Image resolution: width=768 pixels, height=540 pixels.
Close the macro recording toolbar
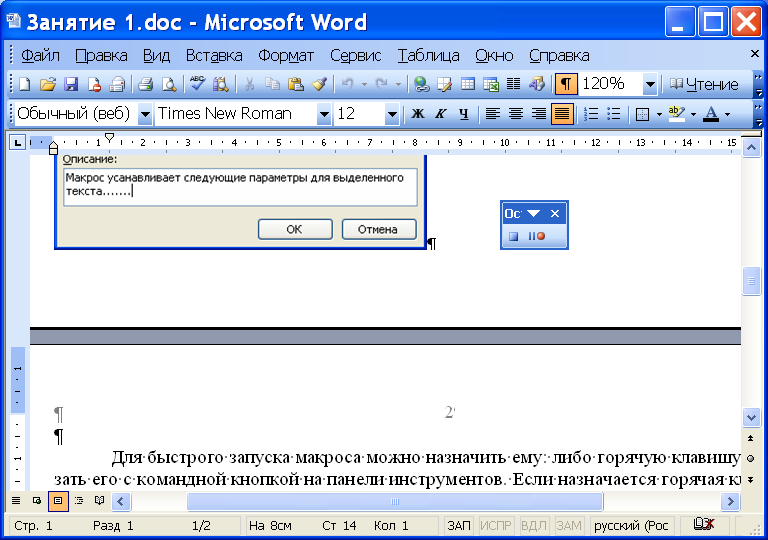pos(555,214)
